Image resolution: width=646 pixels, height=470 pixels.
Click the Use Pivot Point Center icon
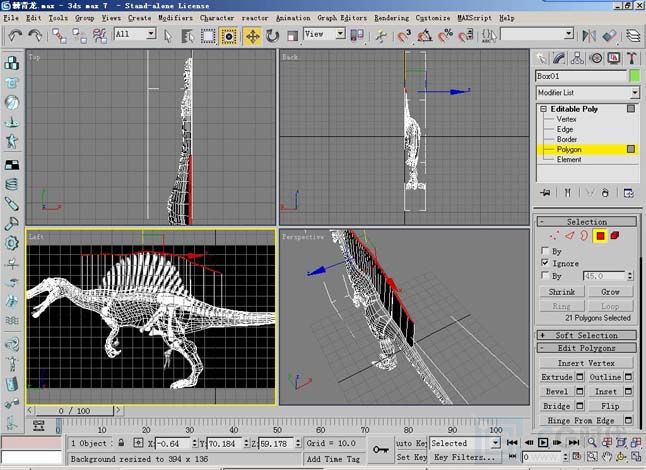coord(357,35)
